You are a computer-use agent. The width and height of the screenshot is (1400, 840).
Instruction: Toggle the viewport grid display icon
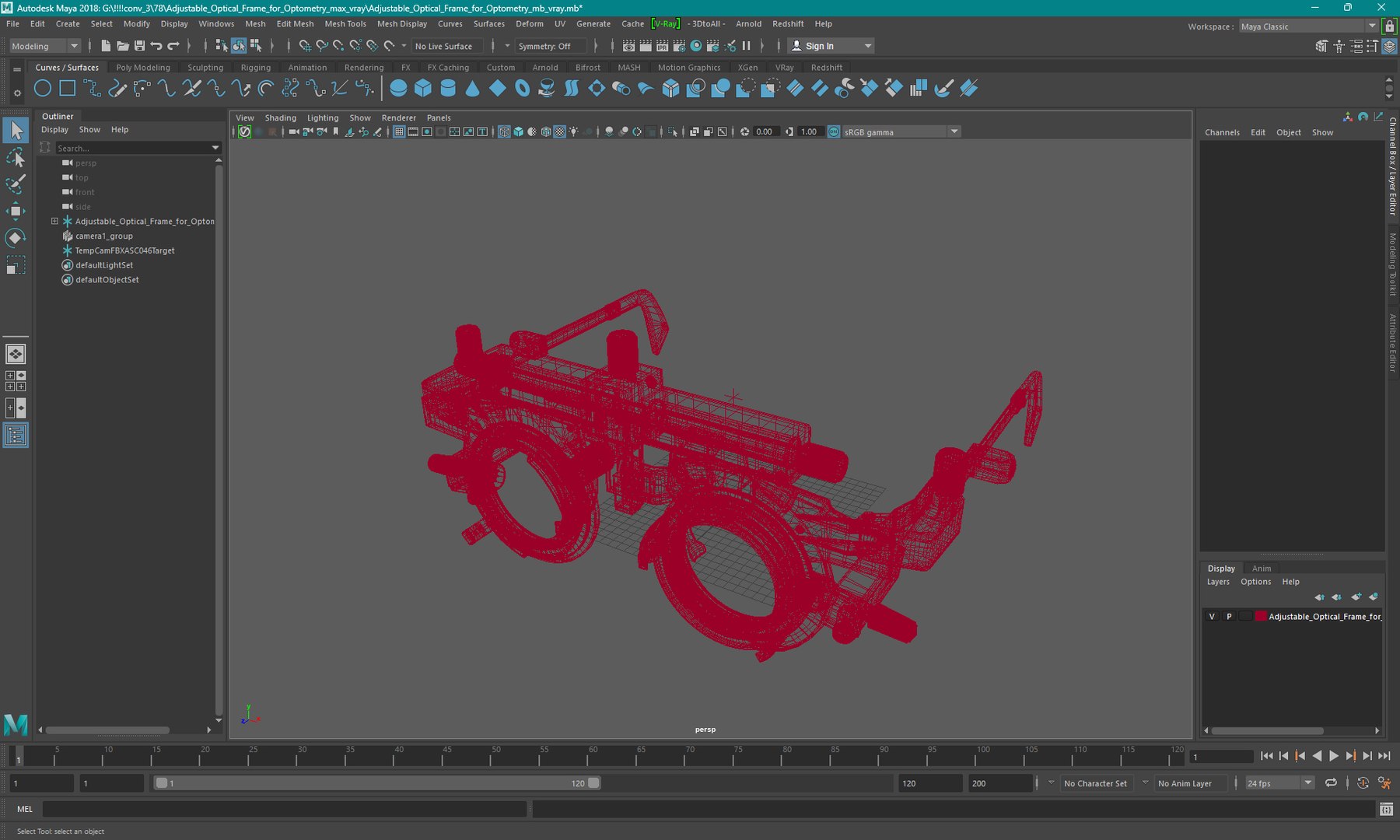[x=398, y=132]
